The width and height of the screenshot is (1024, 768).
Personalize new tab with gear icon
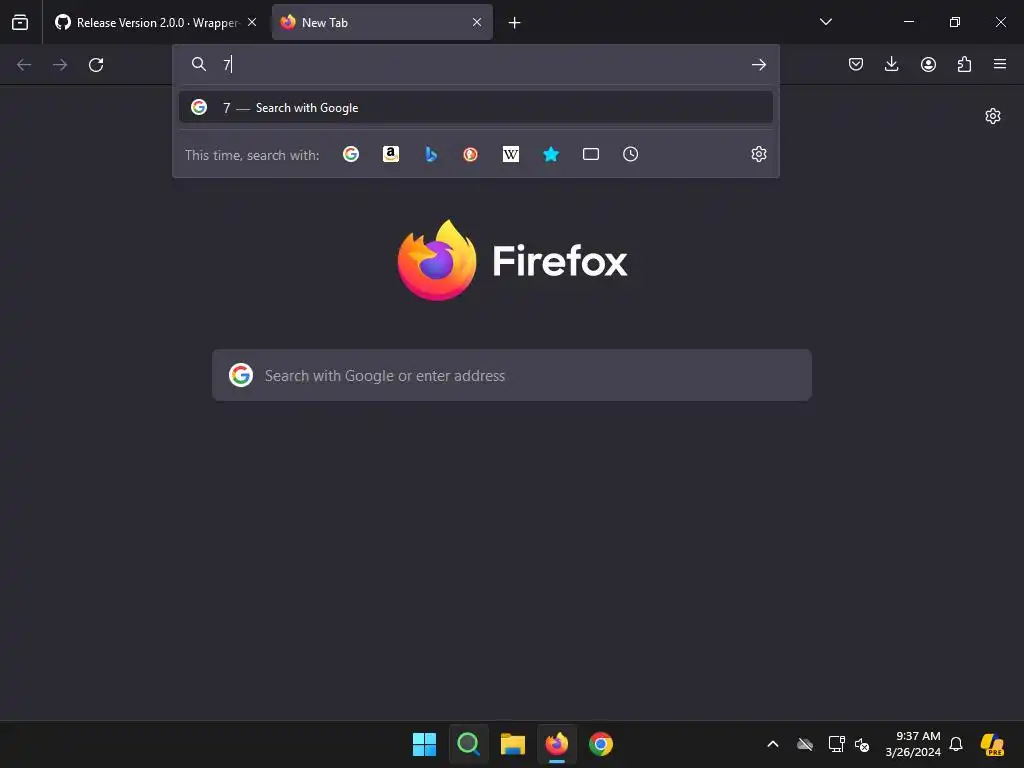(993, 116)
